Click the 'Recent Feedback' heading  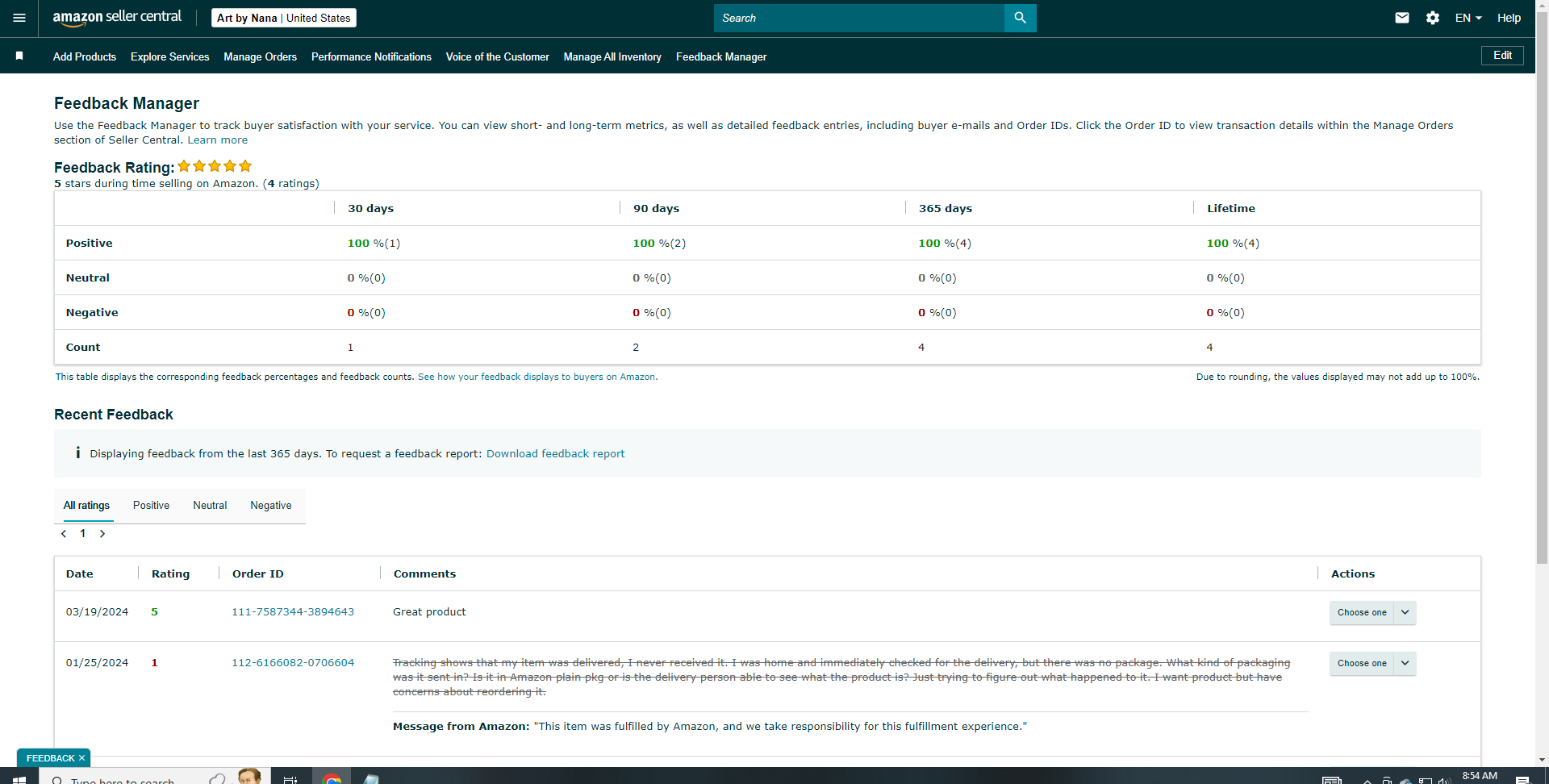[114, 415]
